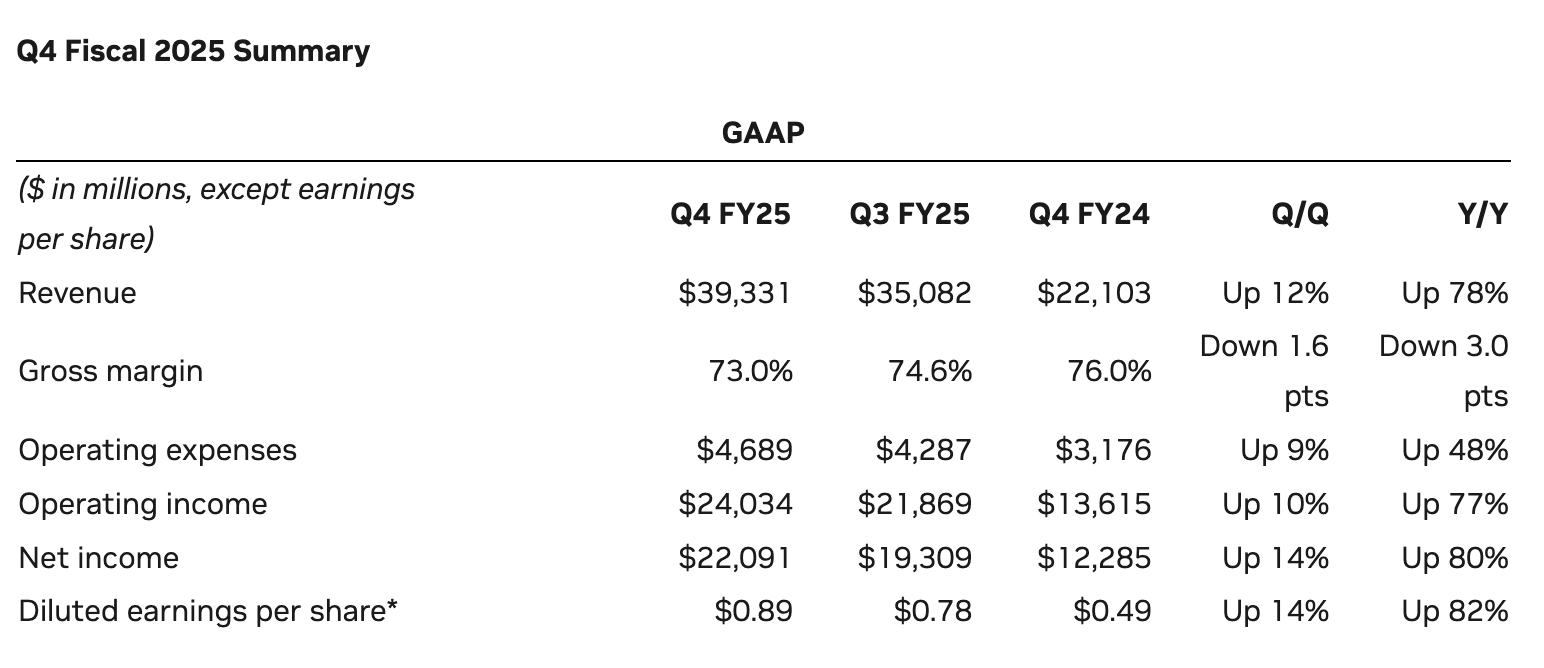Select the Operating expenses row label
This screenshot has height=668, width=1544.
[x=157, y=450]
